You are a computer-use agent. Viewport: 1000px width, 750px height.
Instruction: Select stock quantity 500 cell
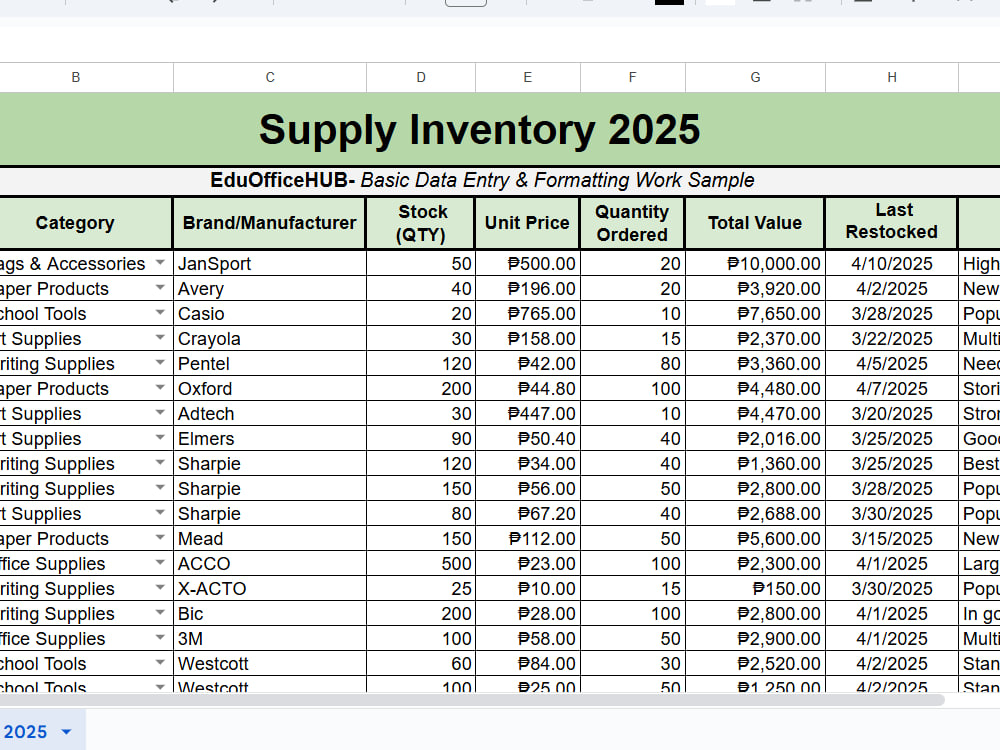421,563
